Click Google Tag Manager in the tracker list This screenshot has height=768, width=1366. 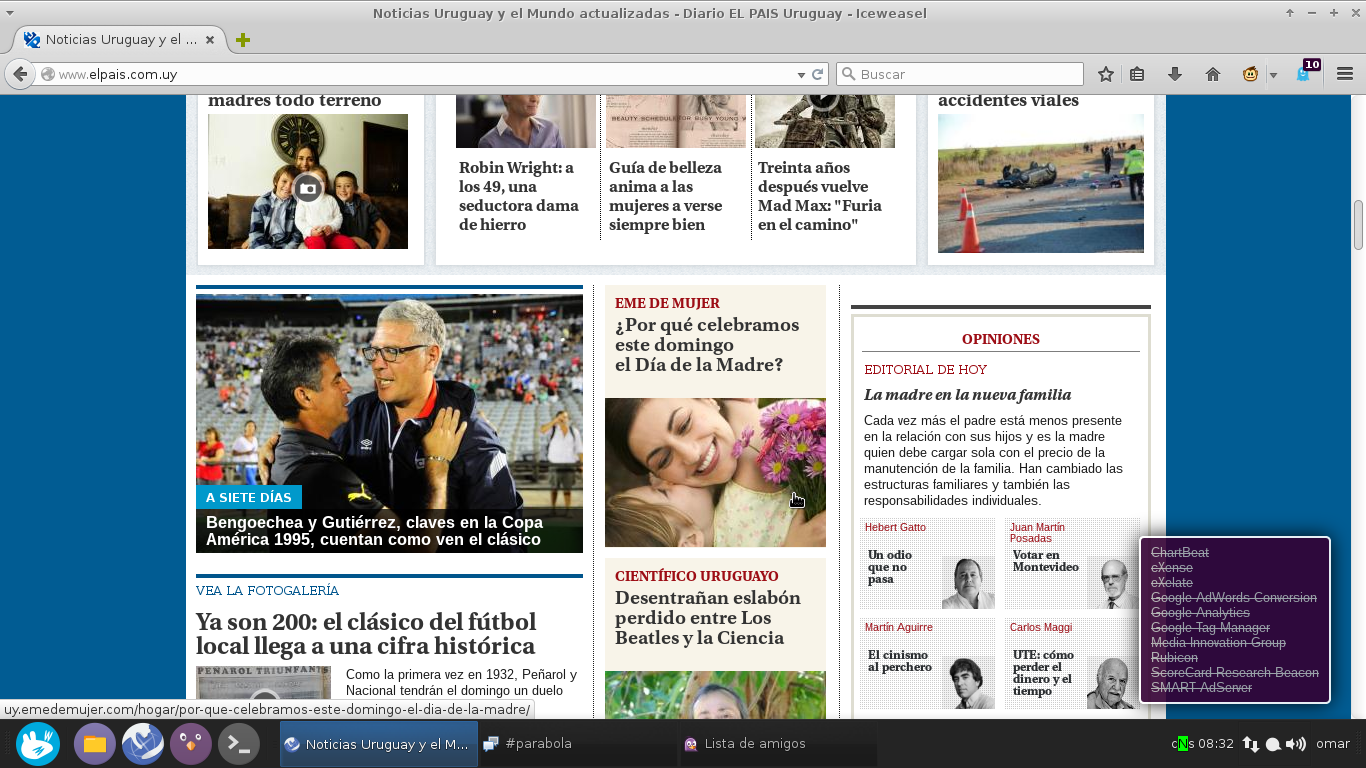pos(1210,627)
